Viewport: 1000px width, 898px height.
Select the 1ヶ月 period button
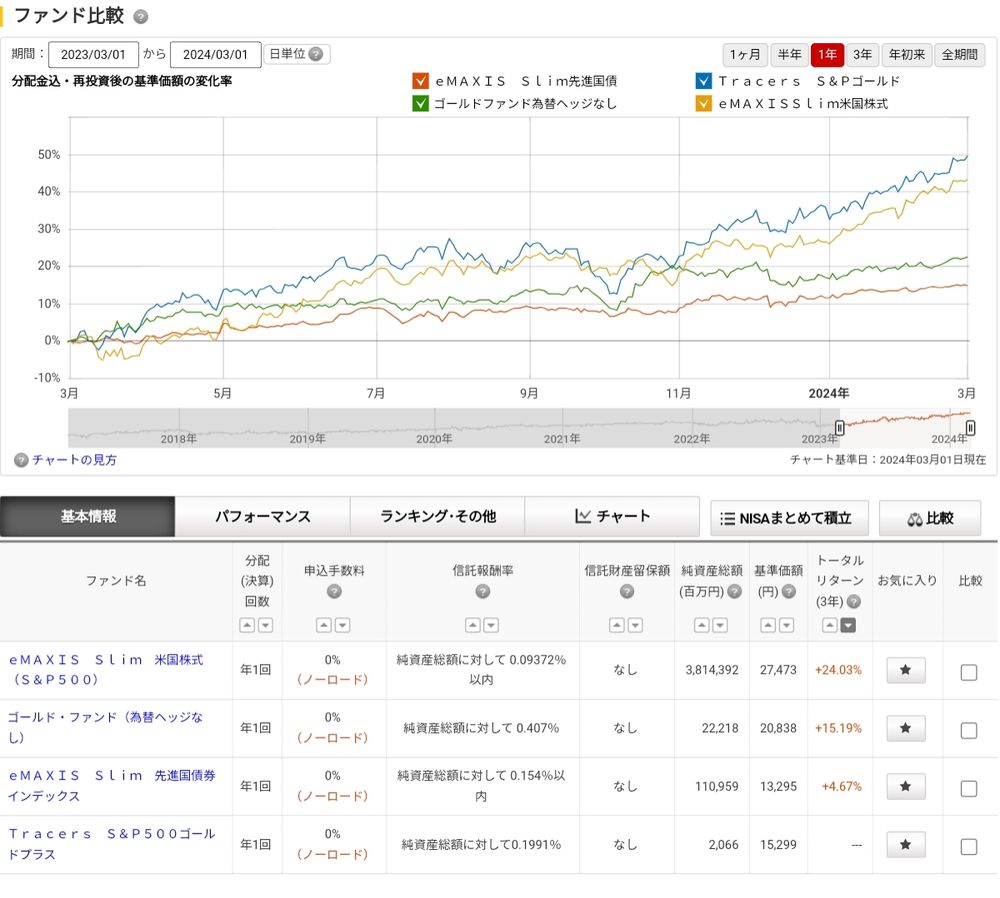click(745, 55)
